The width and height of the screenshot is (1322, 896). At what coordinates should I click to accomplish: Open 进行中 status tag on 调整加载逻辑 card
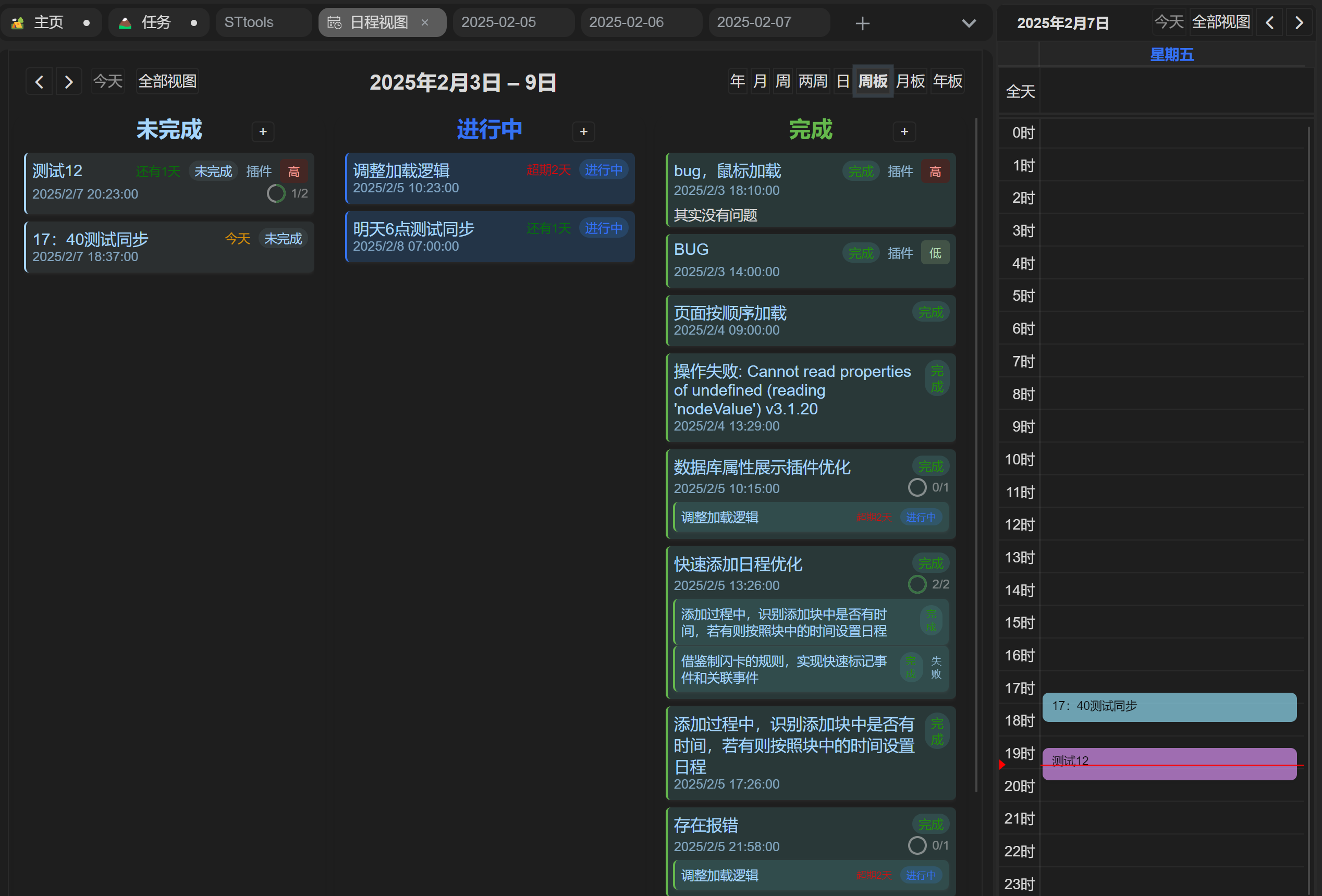coord(604,170)
